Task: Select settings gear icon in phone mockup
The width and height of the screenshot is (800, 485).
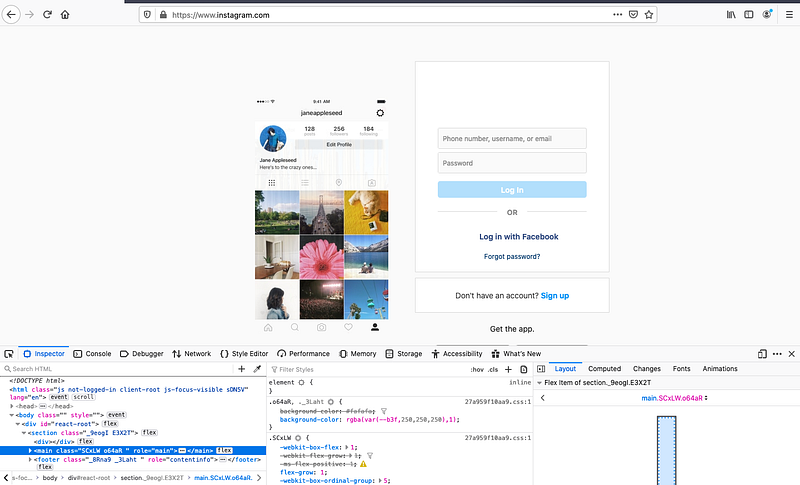Action: pos(380,113)
